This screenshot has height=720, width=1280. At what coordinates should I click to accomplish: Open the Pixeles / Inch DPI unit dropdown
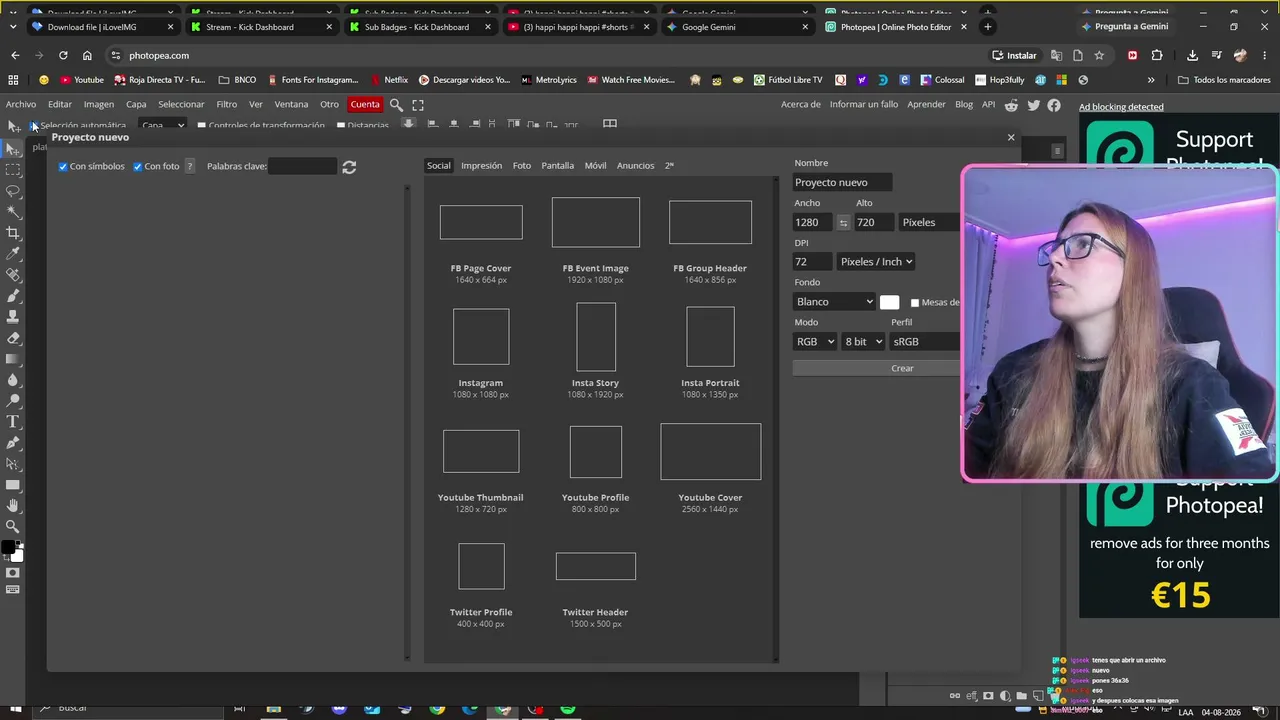coord(876,262)
